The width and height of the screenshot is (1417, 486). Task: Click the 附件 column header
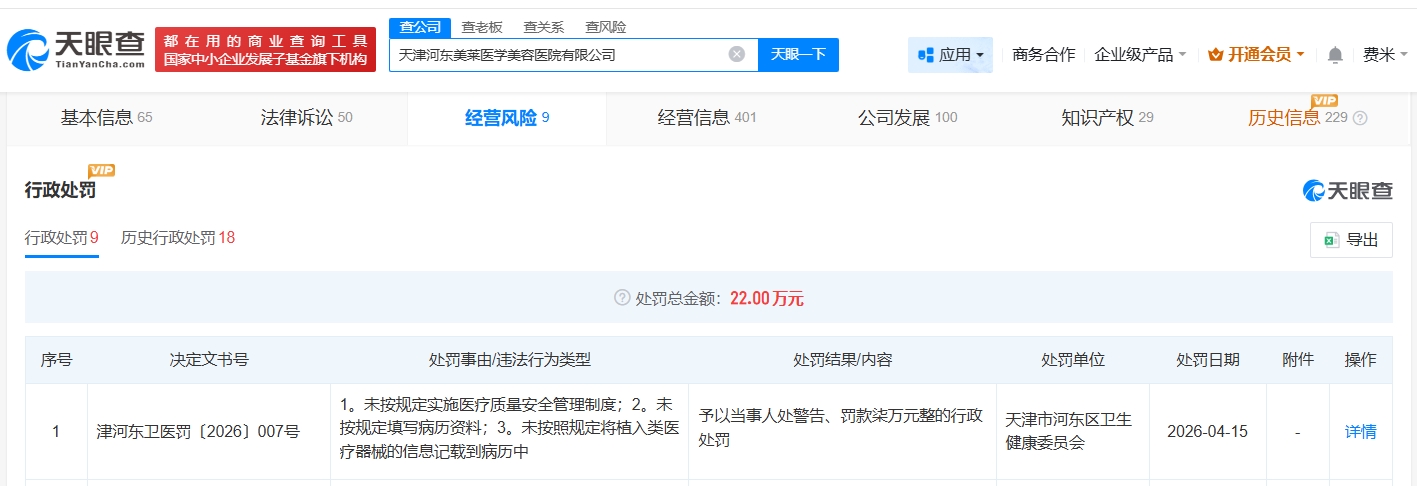(1298, 360)
